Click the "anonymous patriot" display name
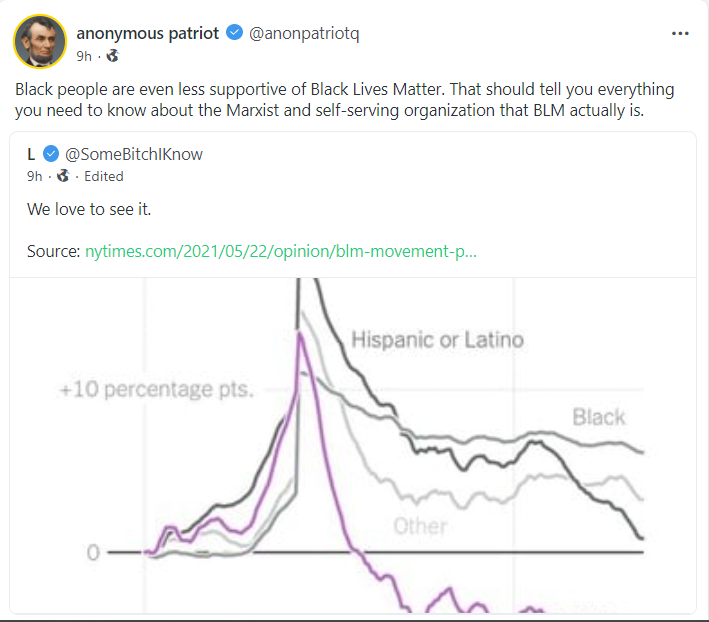 [x=148, y=33]
